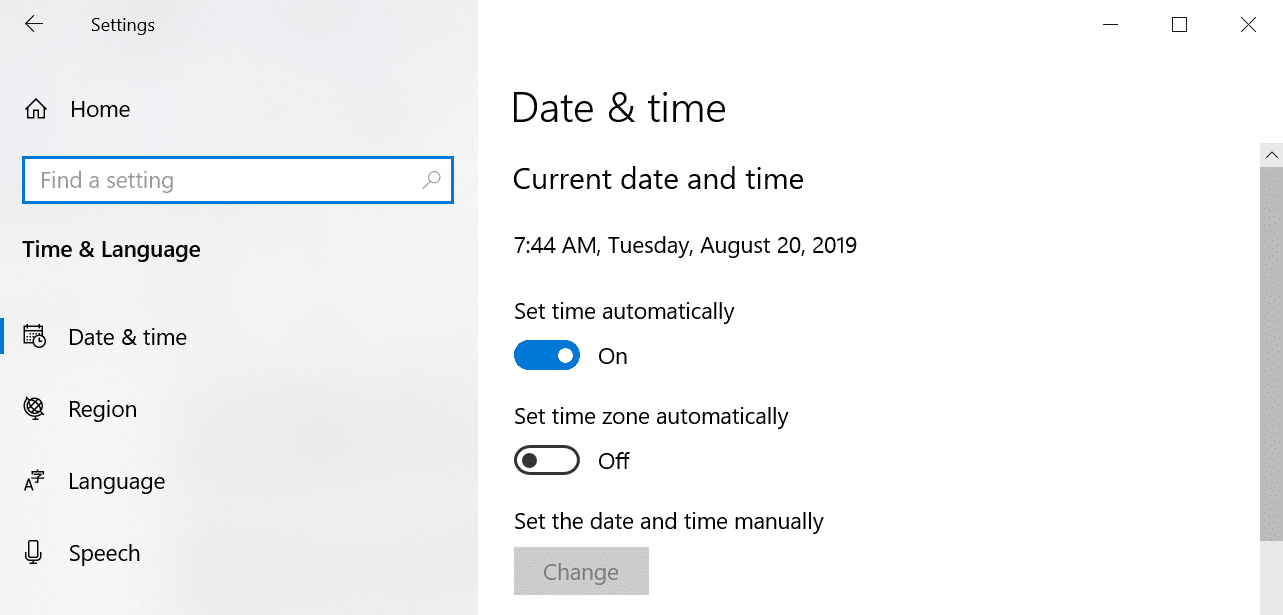Click the back arrow at the top

tap(33, 24)
